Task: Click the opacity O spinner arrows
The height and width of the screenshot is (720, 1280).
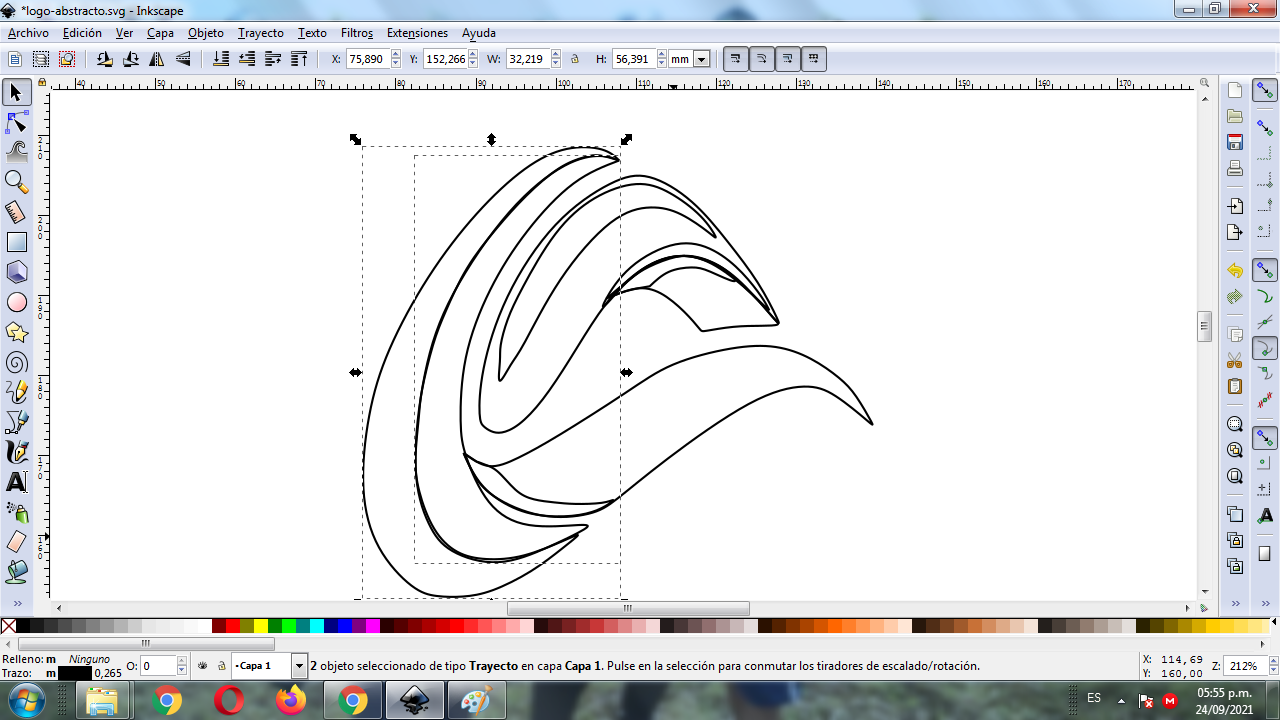Action: tap(182, 666)
